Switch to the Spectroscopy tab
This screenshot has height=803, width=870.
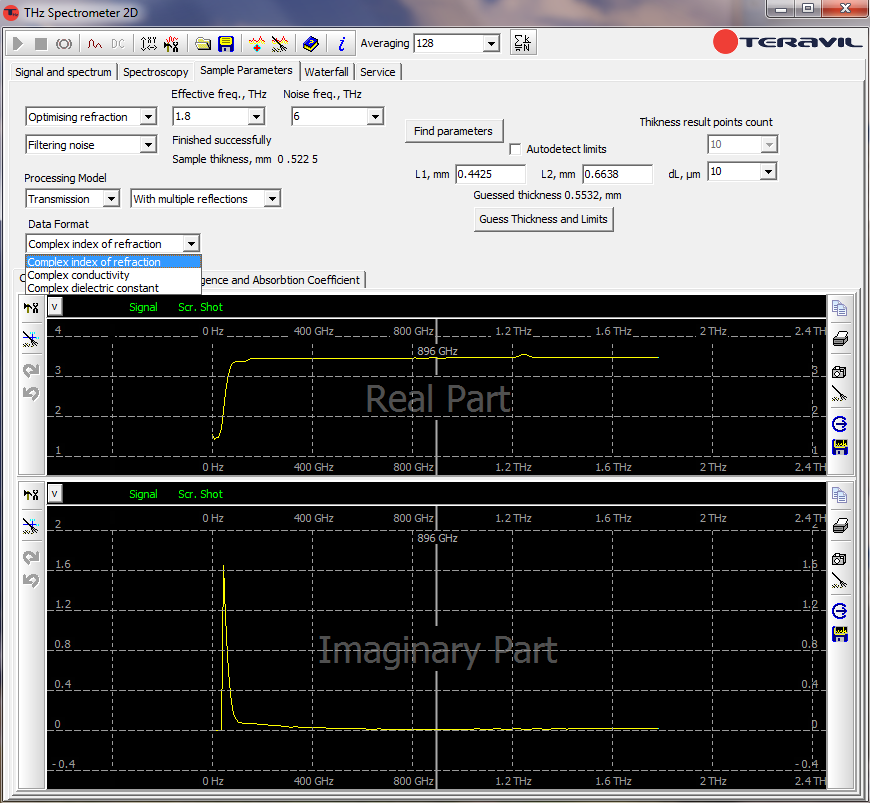[155, 72]
